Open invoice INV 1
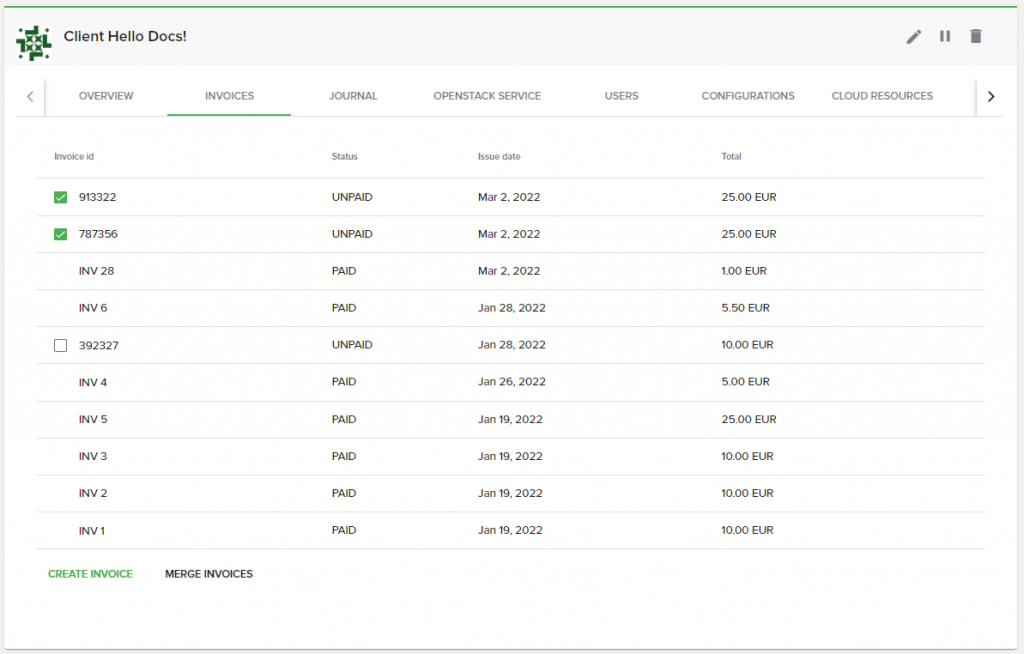Screen dimensions: 1024x654 click(91, 531)
